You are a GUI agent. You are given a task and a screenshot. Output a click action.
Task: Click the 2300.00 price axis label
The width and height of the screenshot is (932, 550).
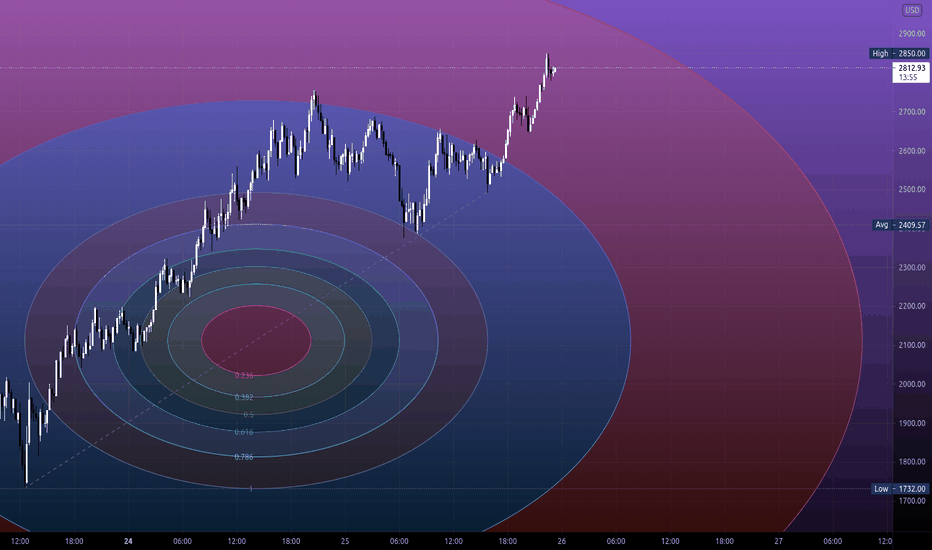[x=912, y=268]
